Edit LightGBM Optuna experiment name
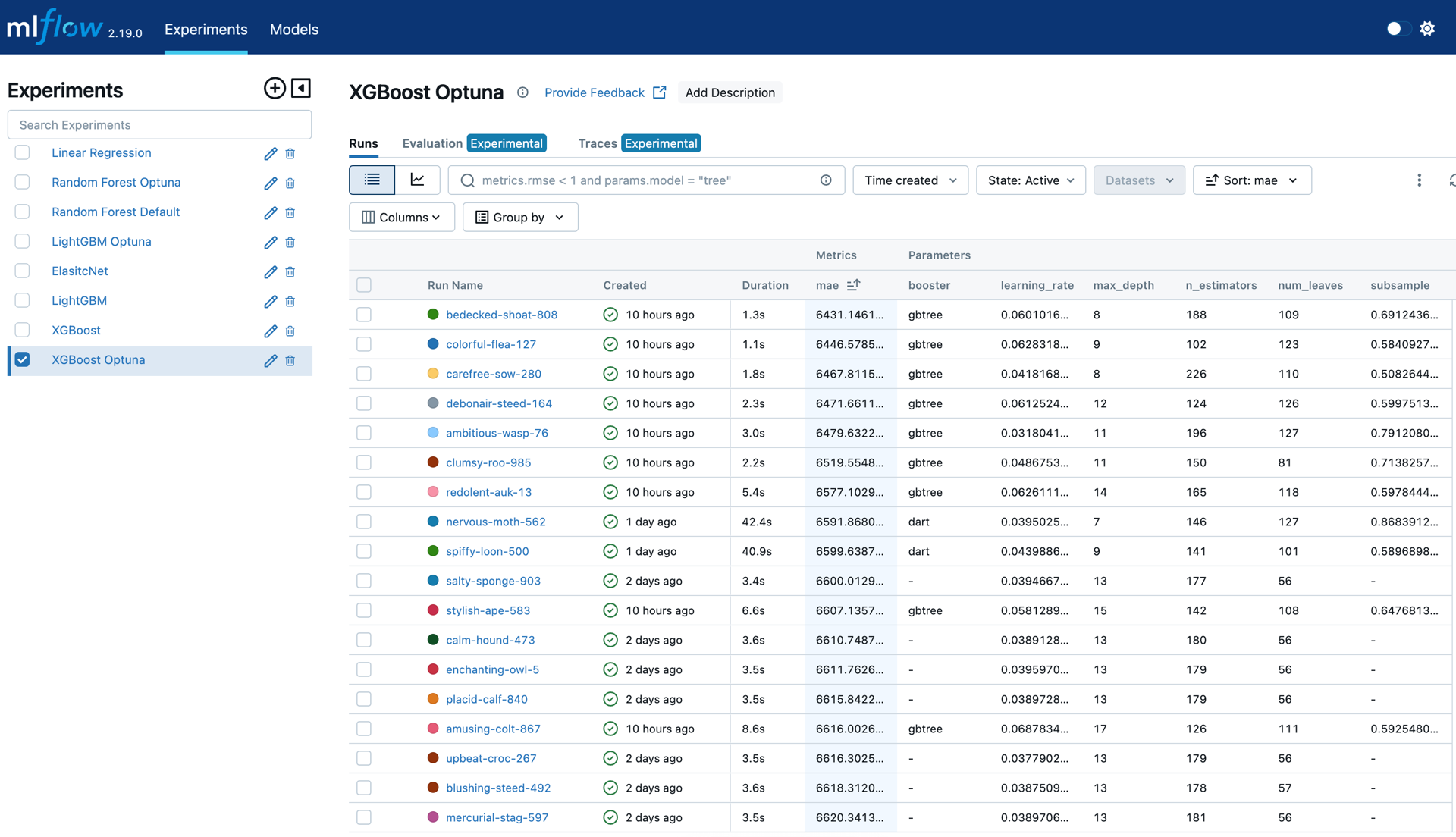The width and height of the screenshot is (1456, 837). (x=270, y=242)
